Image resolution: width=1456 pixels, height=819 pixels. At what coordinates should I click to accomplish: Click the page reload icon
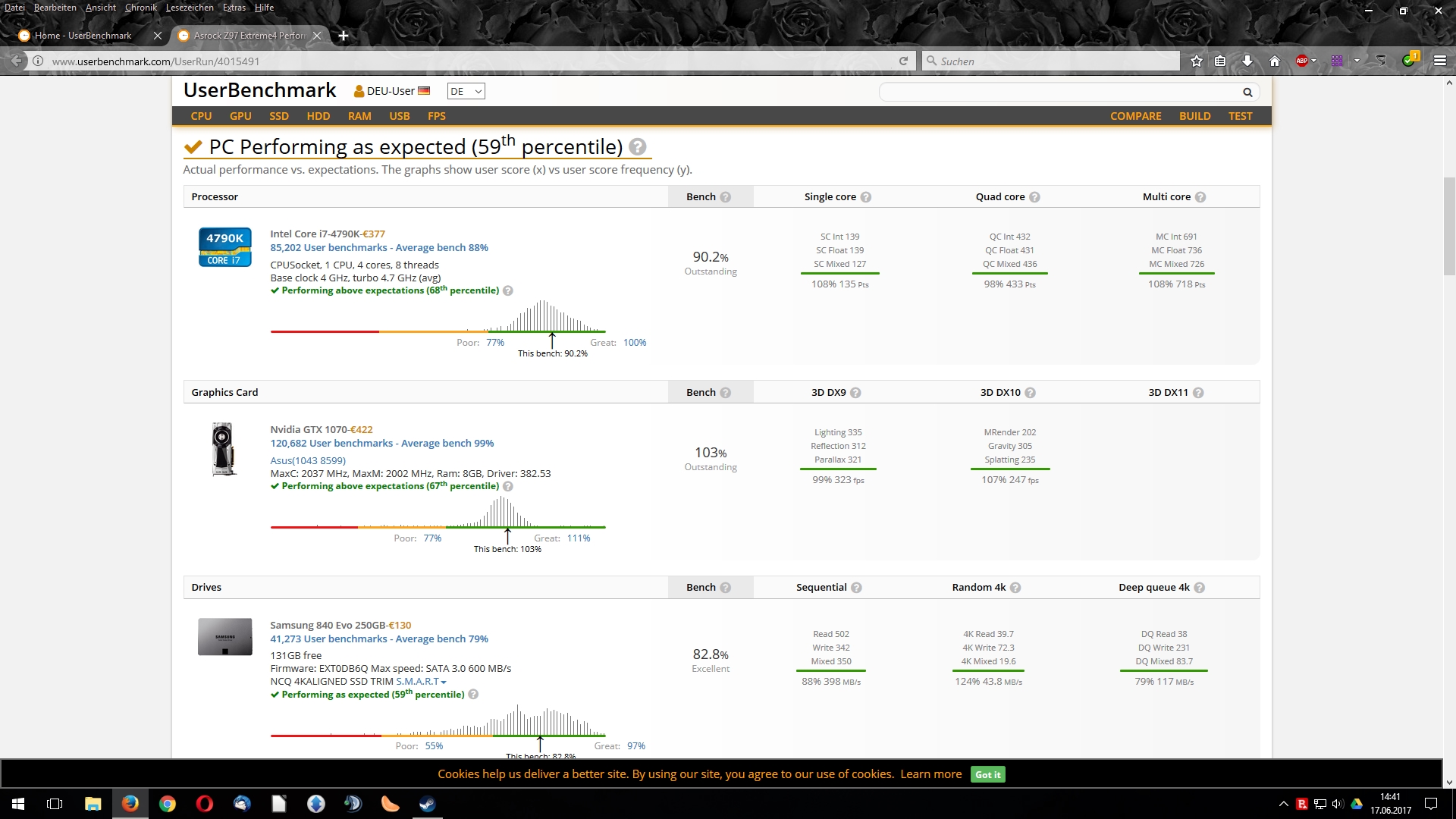click(x=903, y=61)
